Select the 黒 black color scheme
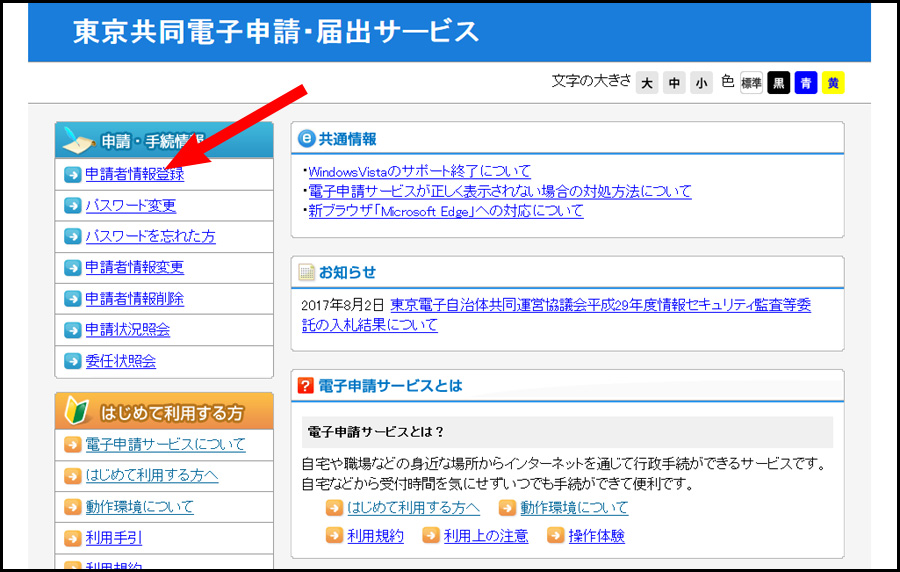The height and width of the screenshot is (572, 900). (x=779, y=83)
